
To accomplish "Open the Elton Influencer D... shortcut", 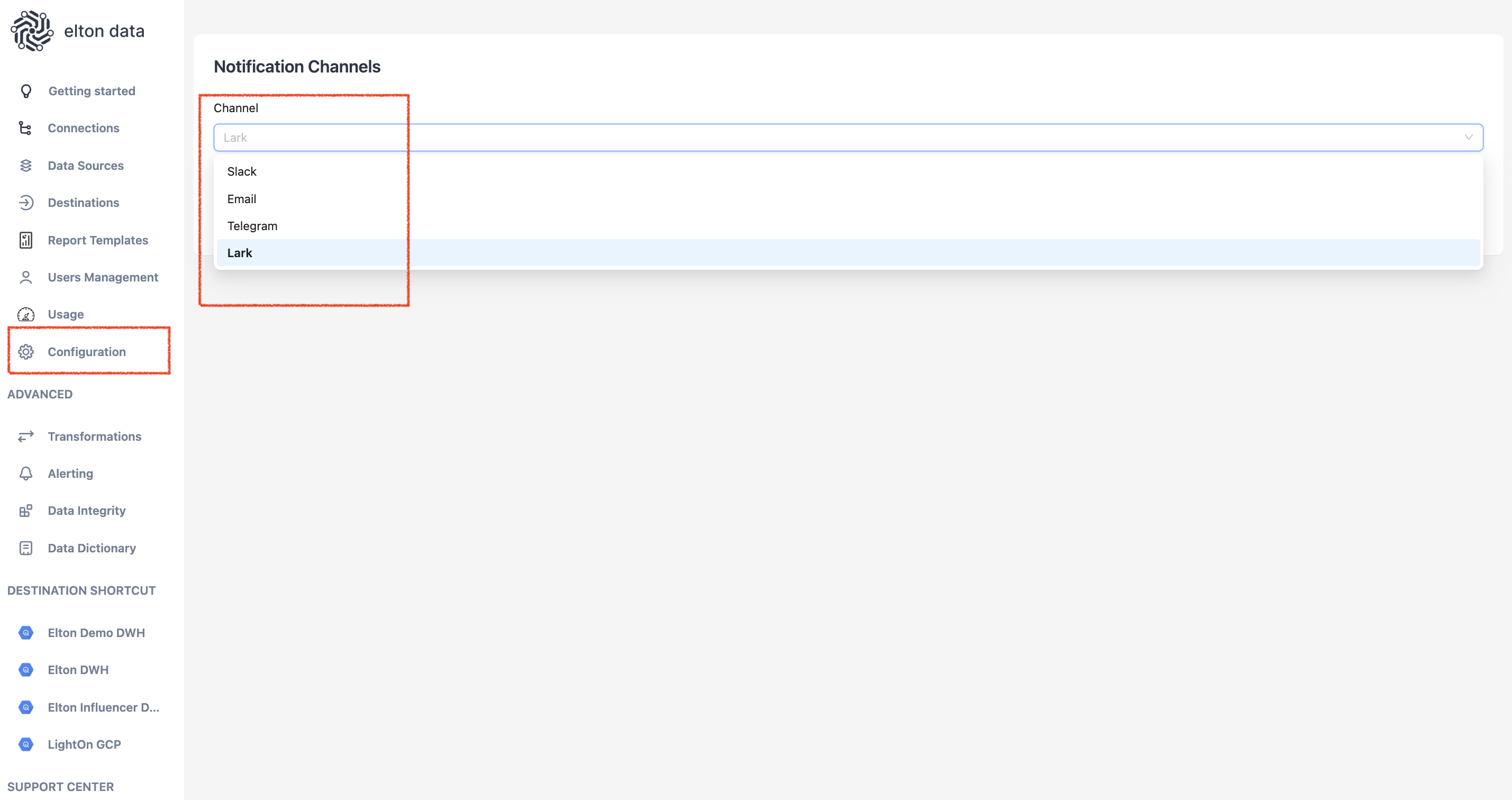I will pyautogui.click(x=103, y=707).
